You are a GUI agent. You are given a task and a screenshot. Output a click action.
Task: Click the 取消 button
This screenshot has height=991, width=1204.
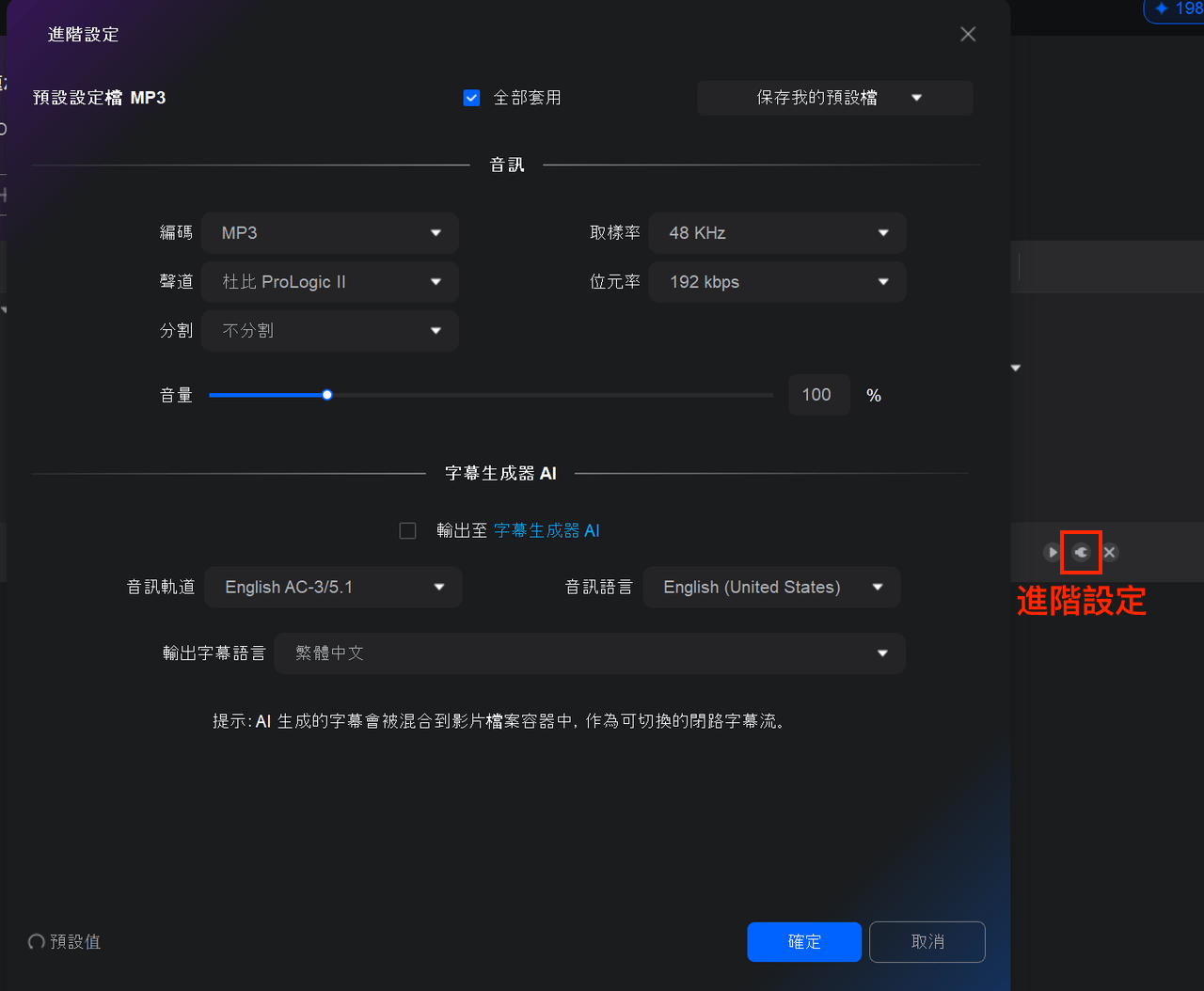pos(927,942)
